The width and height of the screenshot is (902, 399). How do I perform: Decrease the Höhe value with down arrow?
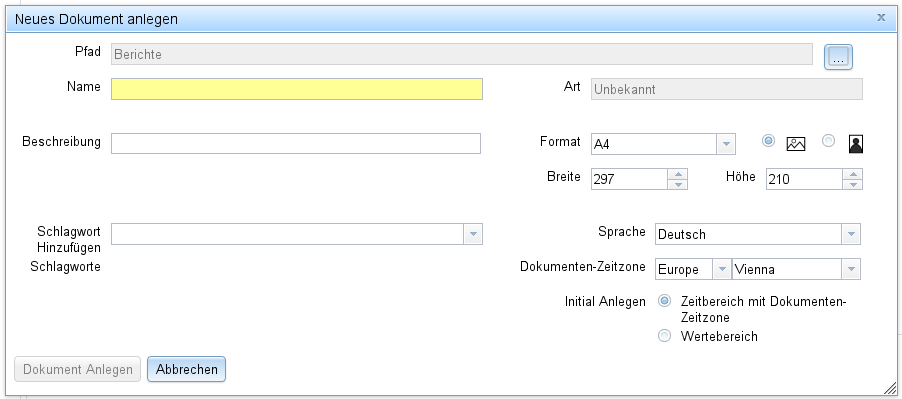[x=853, y=185]
